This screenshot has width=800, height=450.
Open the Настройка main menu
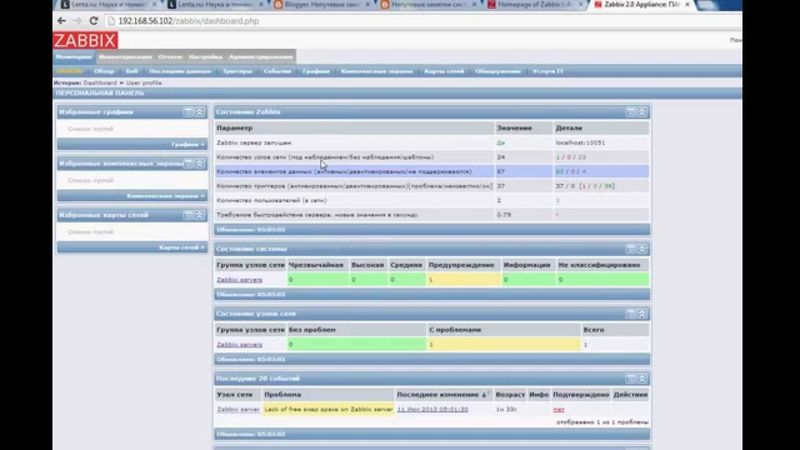(x=205, y=57)
